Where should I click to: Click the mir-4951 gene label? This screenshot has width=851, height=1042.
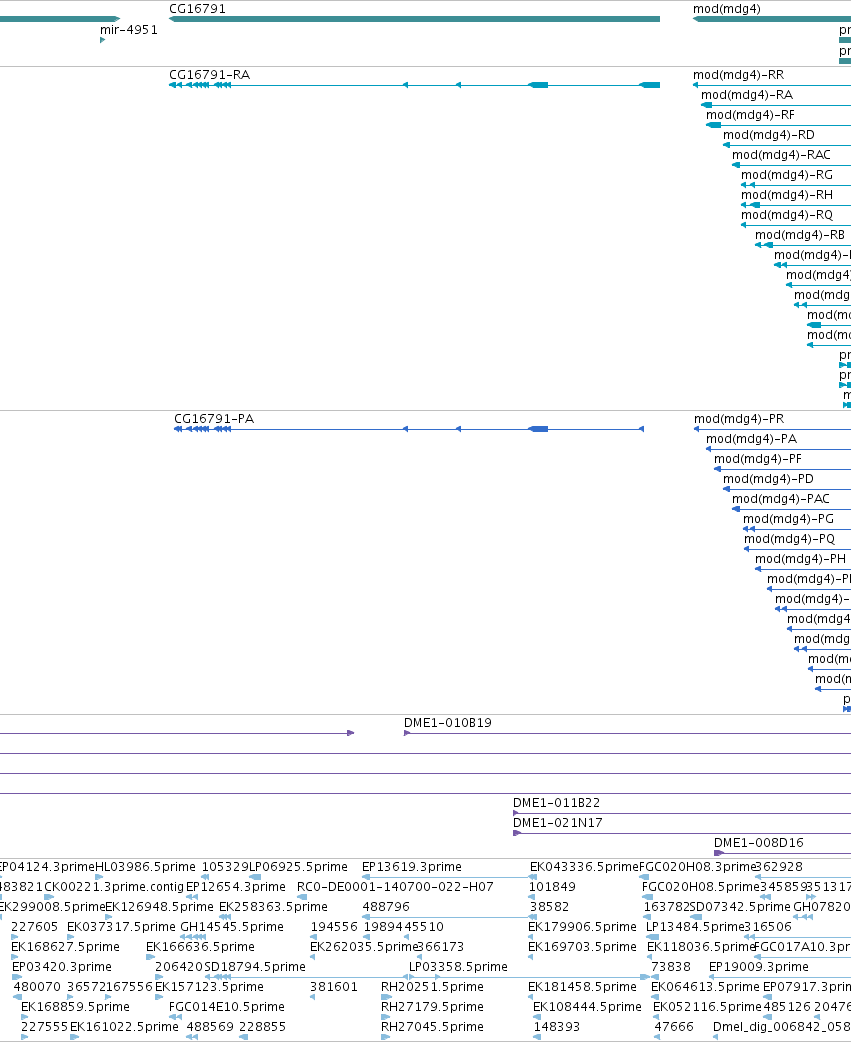coord(129,29)
